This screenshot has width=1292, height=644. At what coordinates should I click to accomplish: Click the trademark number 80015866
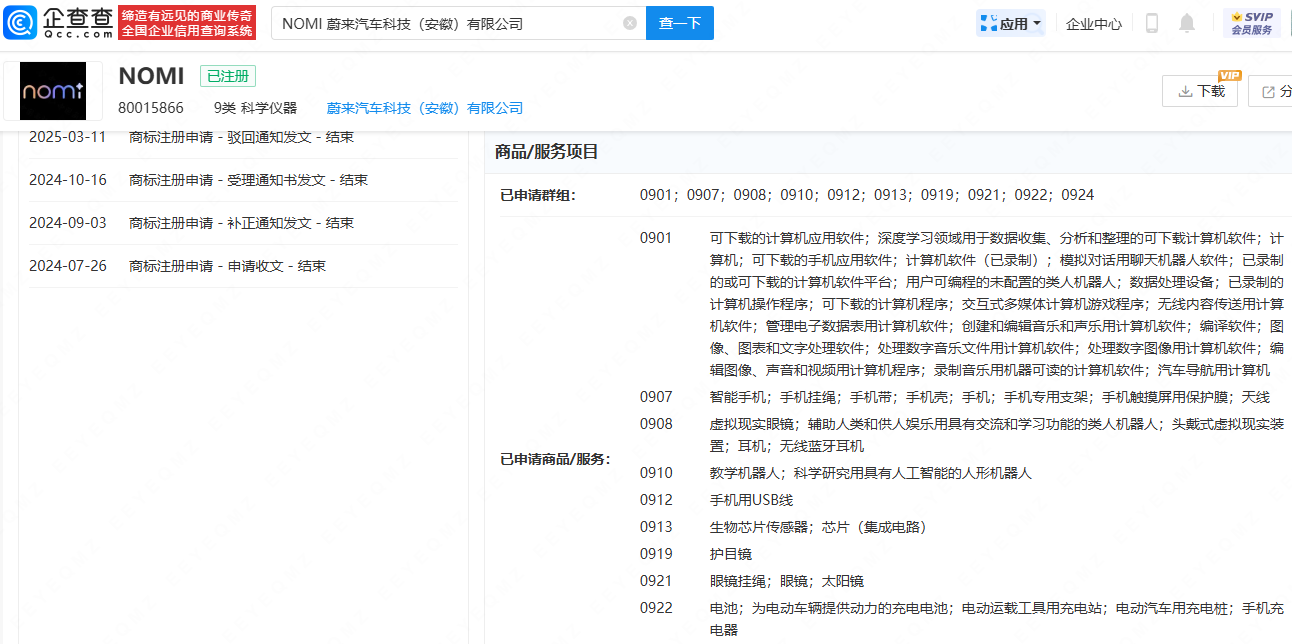(x=151, y=108)
